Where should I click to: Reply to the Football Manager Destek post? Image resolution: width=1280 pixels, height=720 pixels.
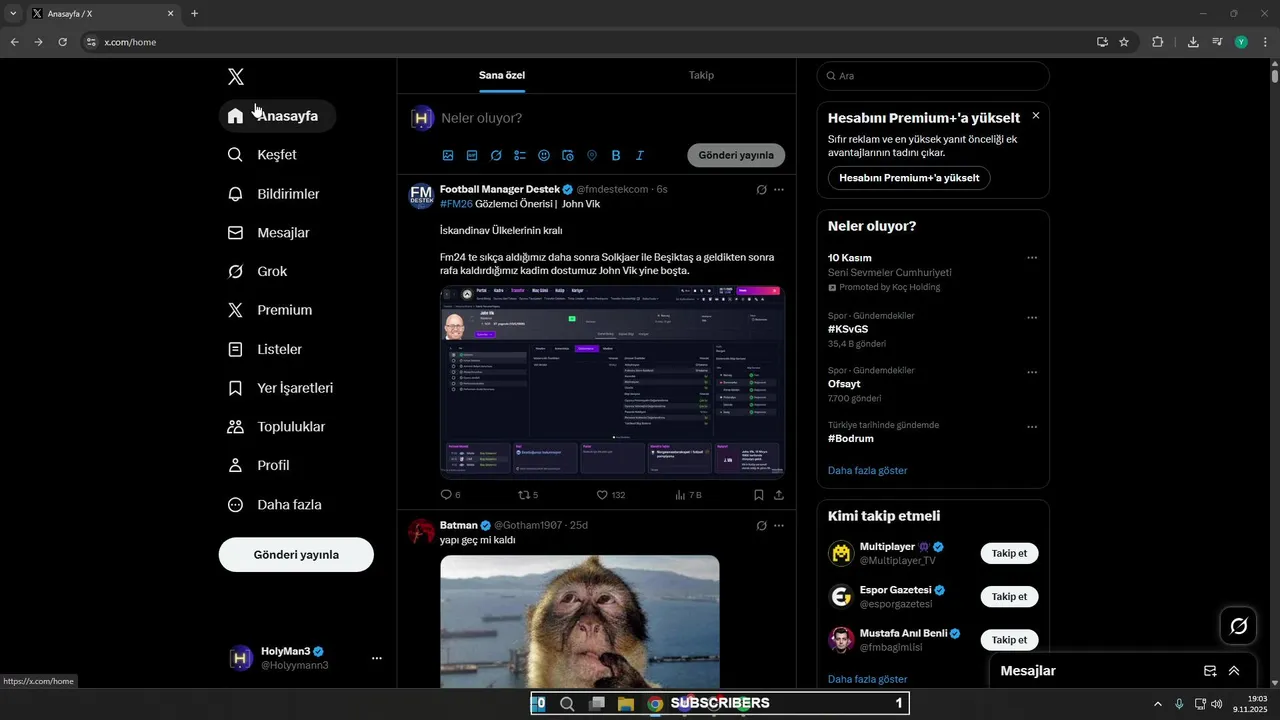[450, 495]
